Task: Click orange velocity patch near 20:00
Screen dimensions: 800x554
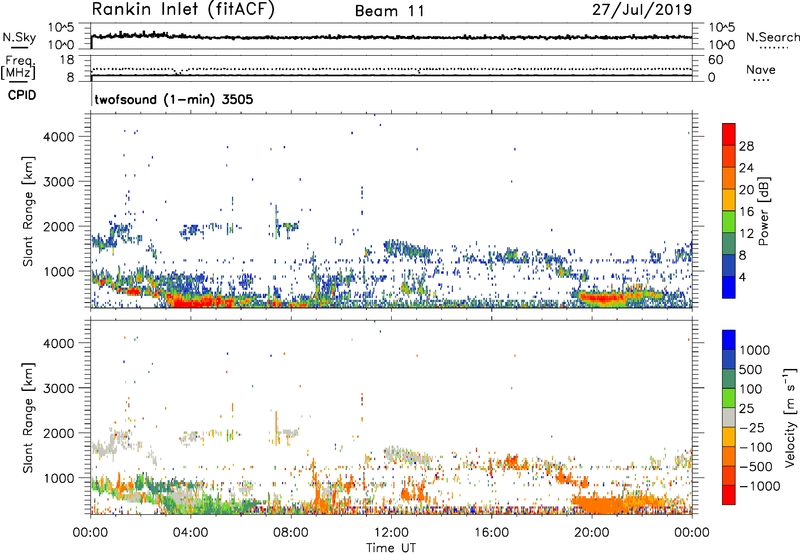Action: (602, 505)
